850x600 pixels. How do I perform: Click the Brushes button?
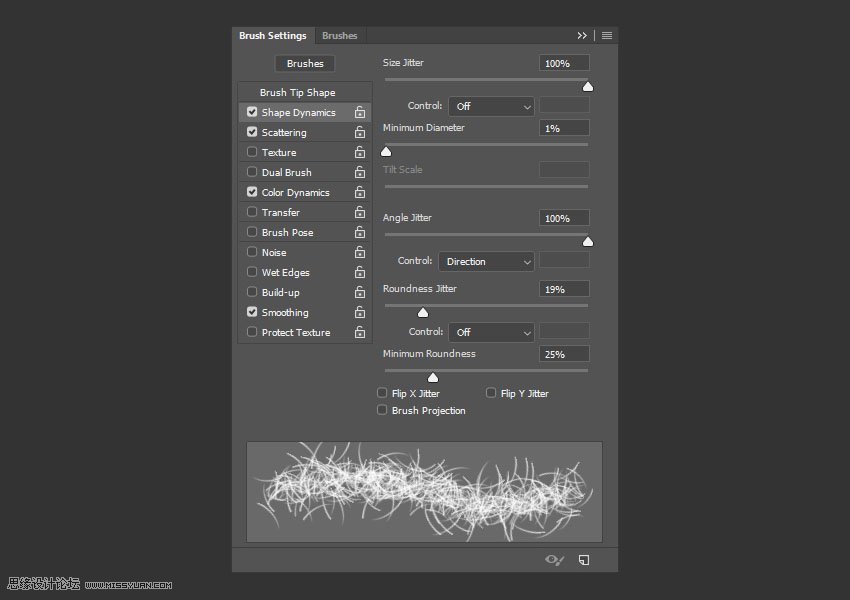point(305,63)
